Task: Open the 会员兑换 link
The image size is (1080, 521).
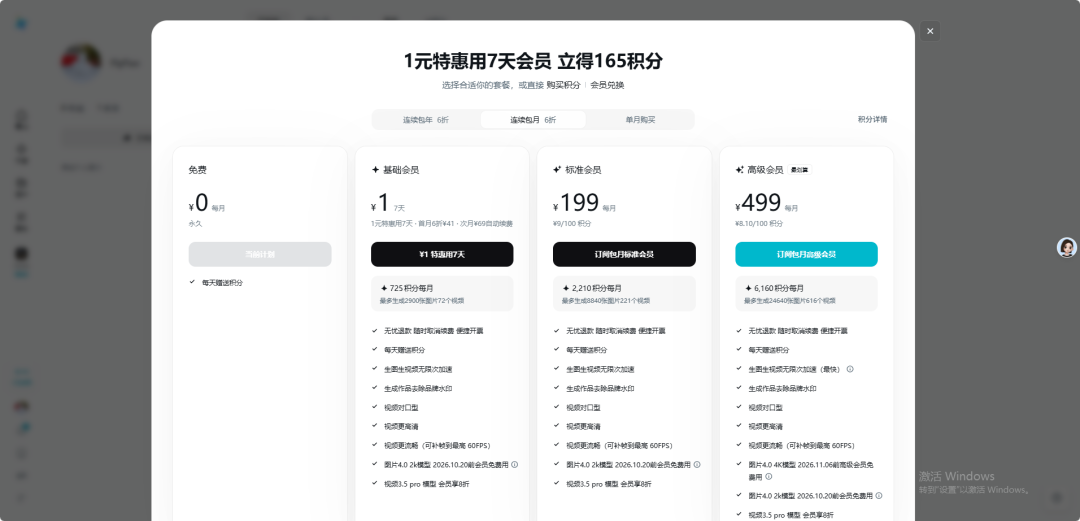Action: point(607,85)
